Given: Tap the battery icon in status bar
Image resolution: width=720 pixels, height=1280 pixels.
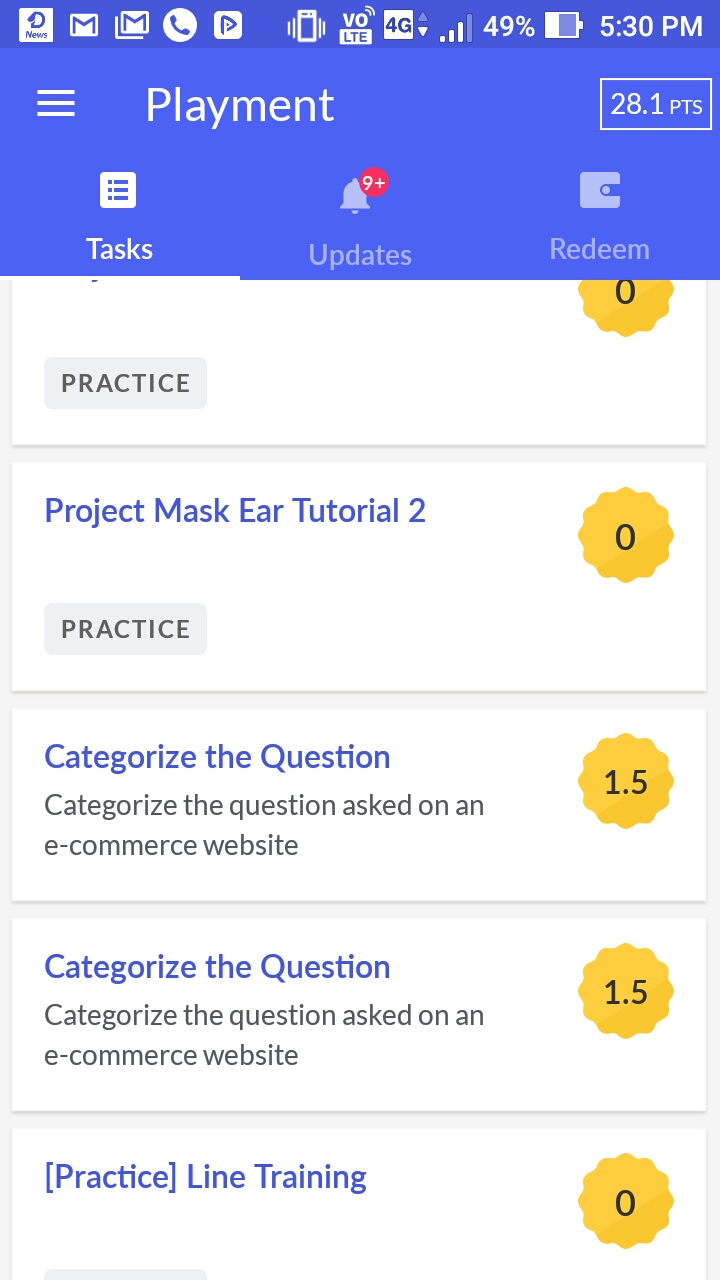Looking at the screenshot, I should 563,26.
